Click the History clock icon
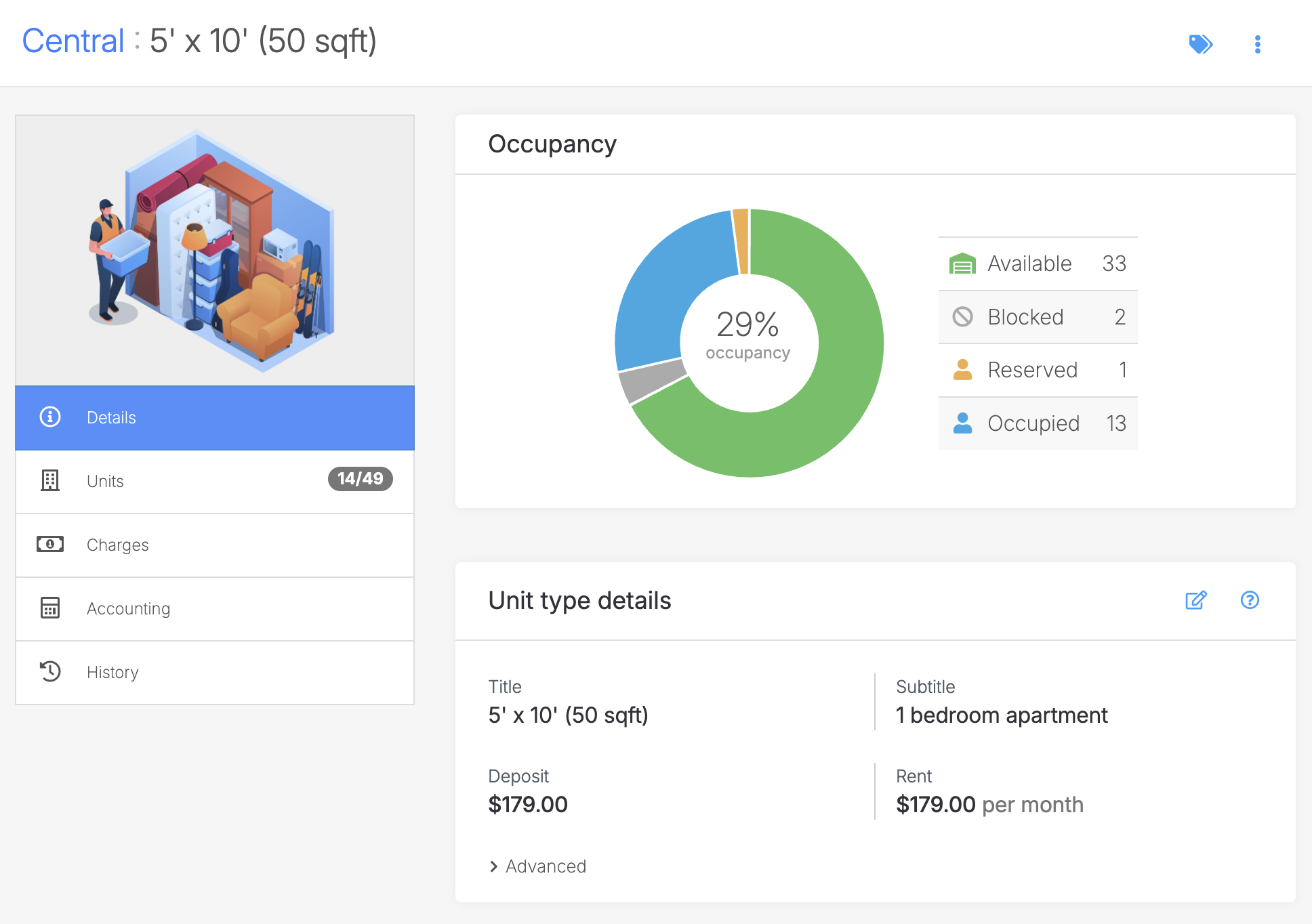Image resolution: width=1312 pixels, height=924 pixels. click(x=50, y=672)
